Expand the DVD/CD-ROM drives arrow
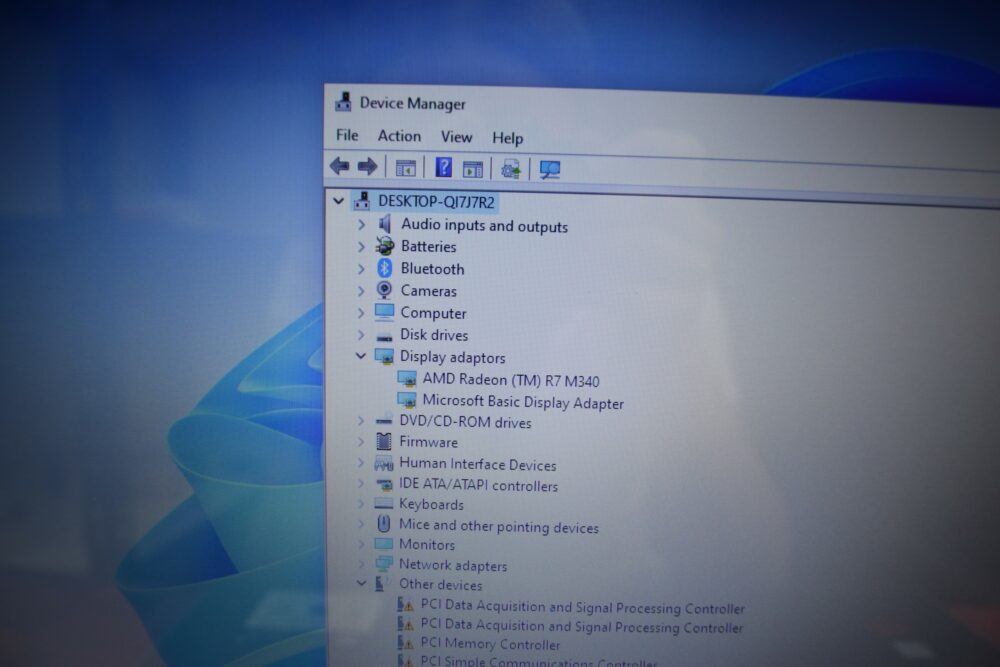1000x667 pixels. 361,421
